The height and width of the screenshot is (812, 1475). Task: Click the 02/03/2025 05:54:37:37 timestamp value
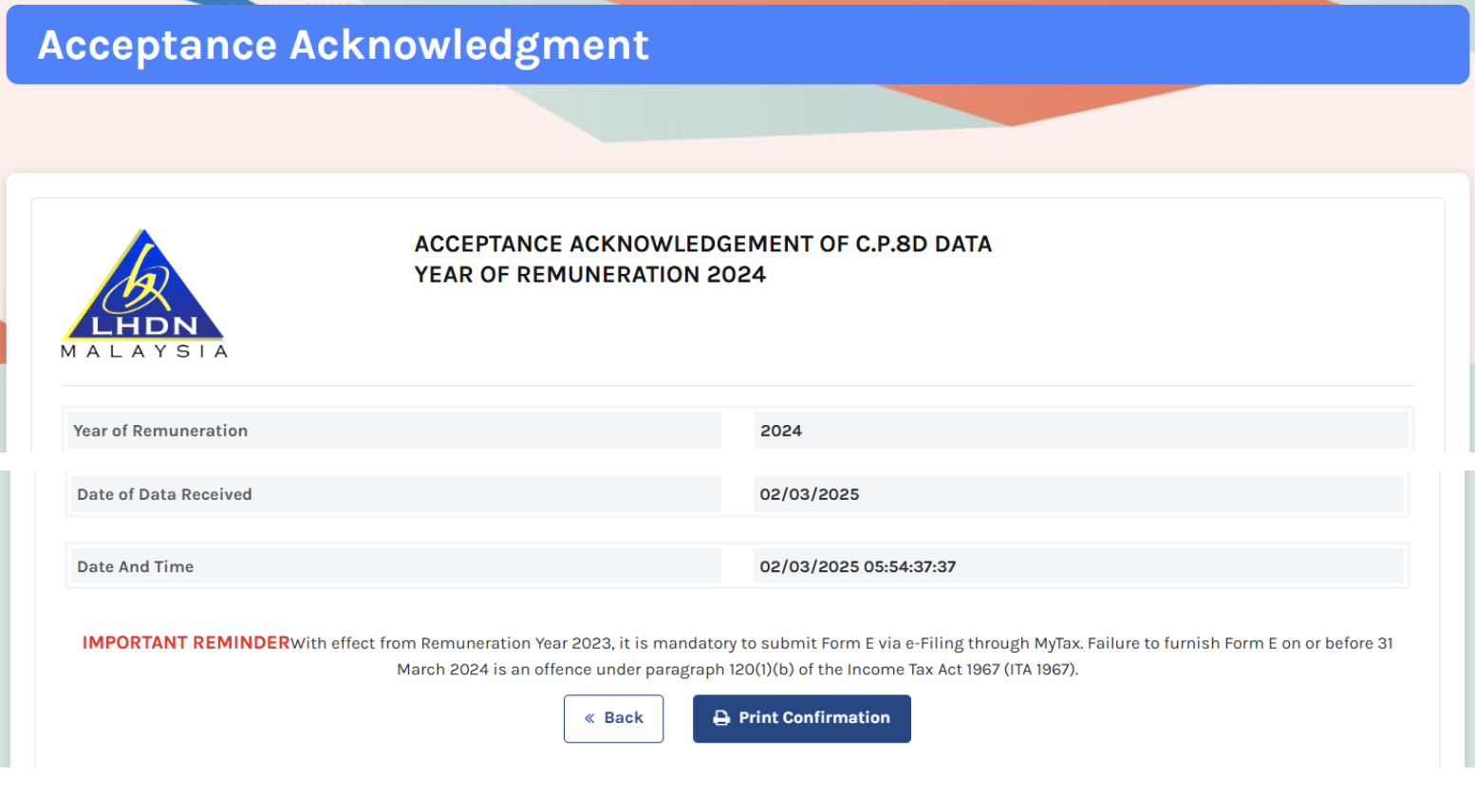857,566
